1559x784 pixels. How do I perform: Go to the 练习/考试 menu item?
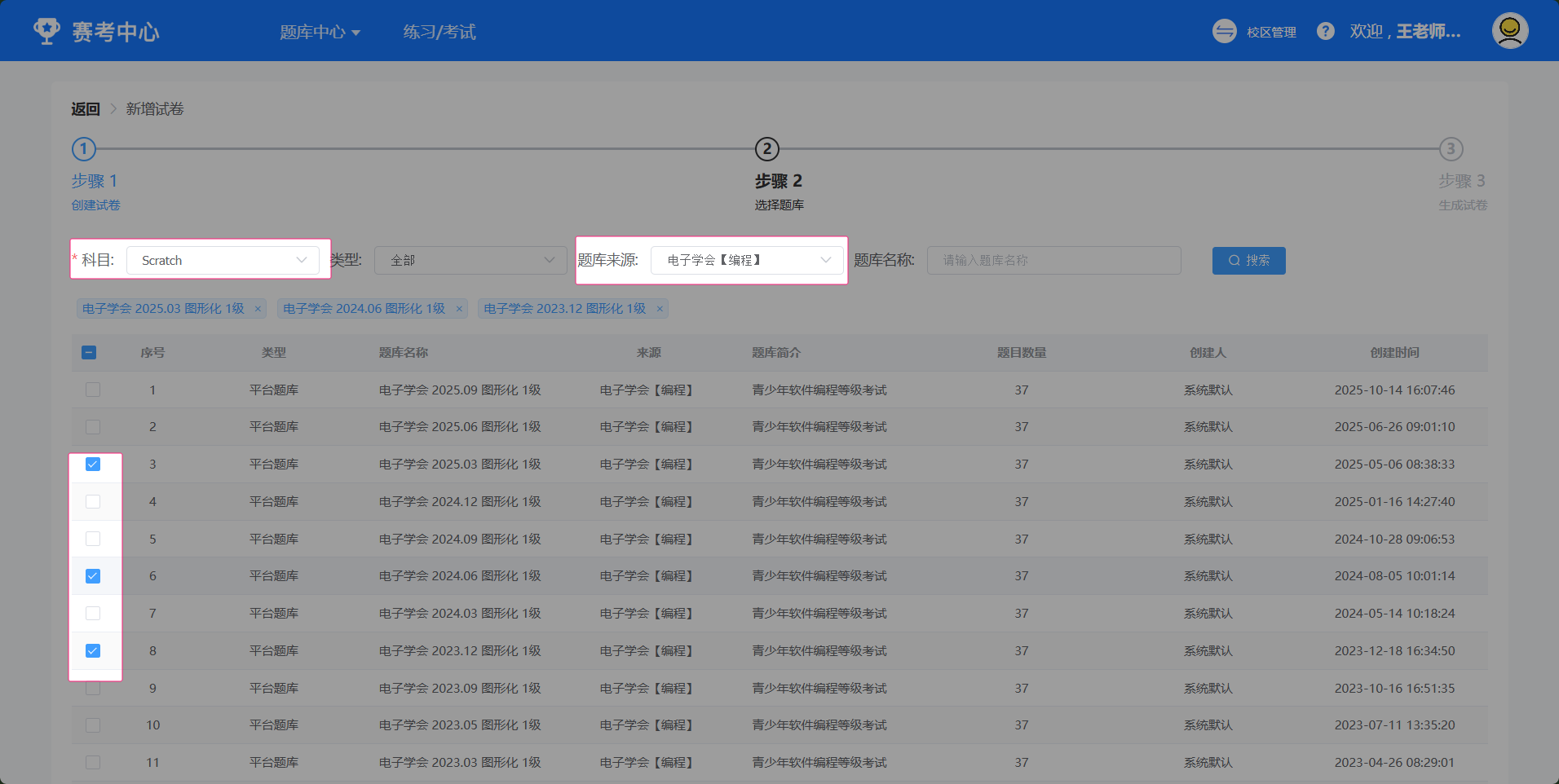tap(439, 32)
